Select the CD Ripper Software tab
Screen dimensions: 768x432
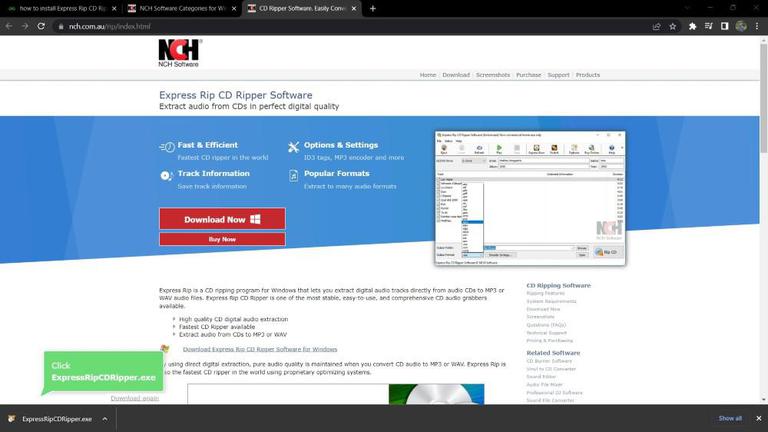point(301,8)
